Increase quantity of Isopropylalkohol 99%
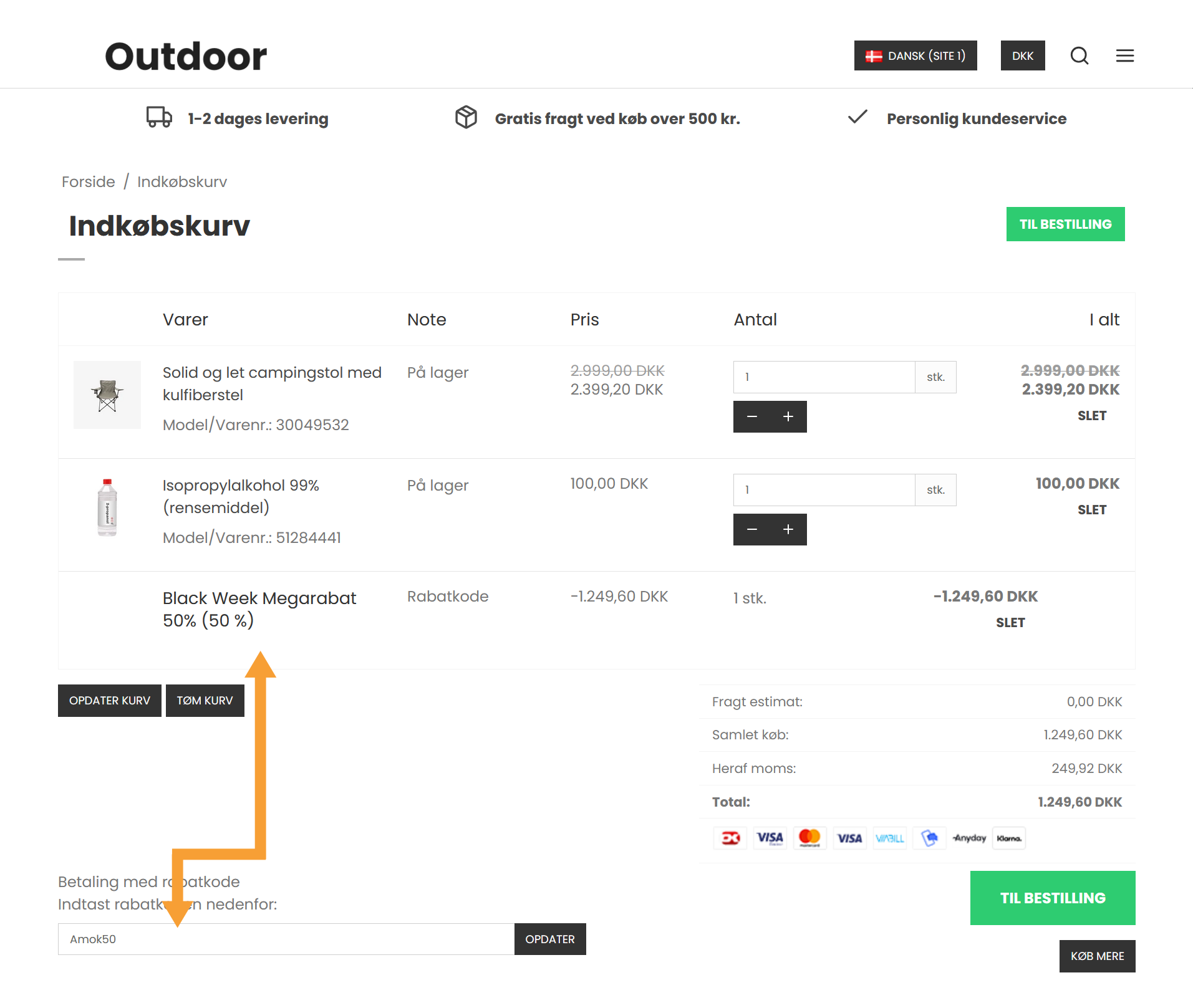Image resolution: width=1193 pixels, height=1008 pixels. tap(788, 529)
